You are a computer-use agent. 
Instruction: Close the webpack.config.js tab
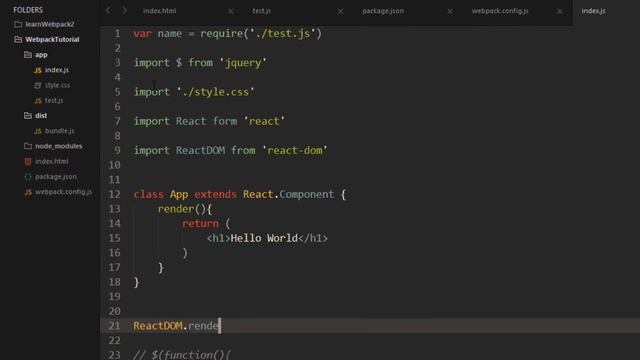coord(560,11)
